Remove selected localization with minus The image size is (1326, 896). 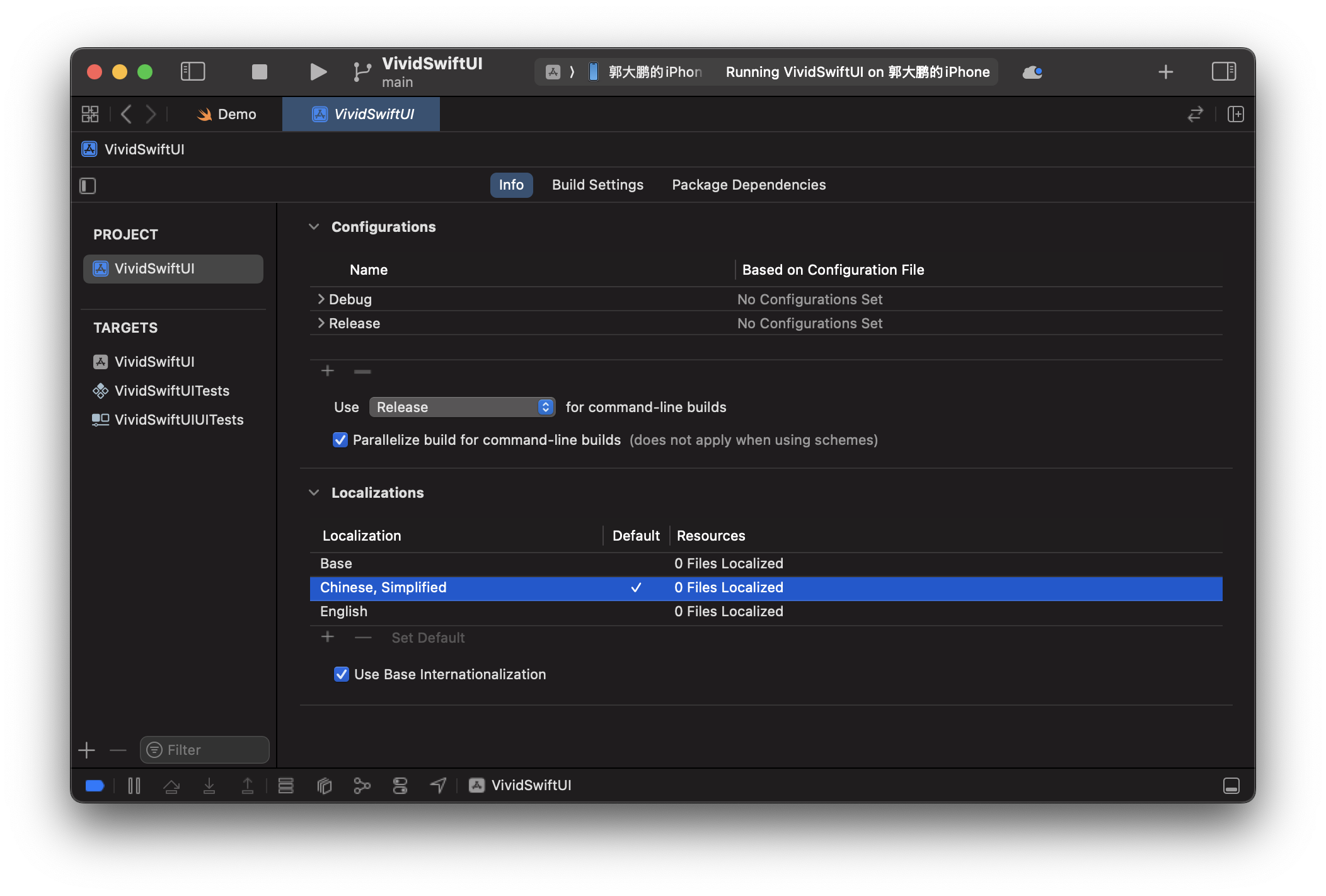point(363,637)
